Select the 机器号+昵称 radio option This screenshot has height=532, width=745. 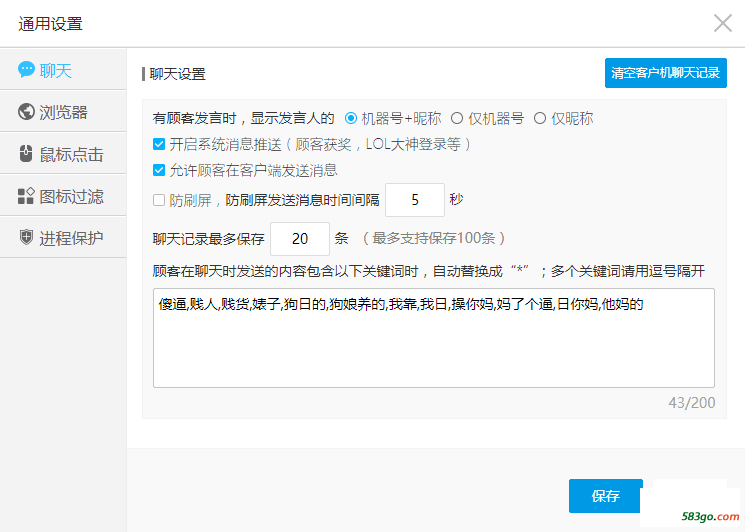pyautogui.click(x=351, y=118)
